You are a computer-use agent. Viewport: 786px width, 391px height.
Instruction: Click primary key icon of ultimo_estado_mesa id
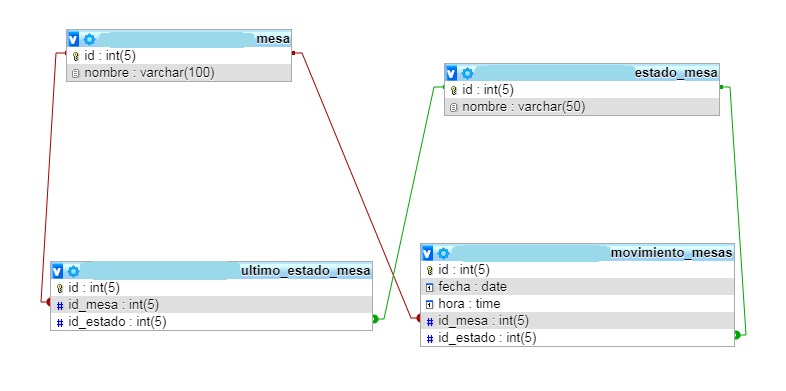(x=60, y=288)
